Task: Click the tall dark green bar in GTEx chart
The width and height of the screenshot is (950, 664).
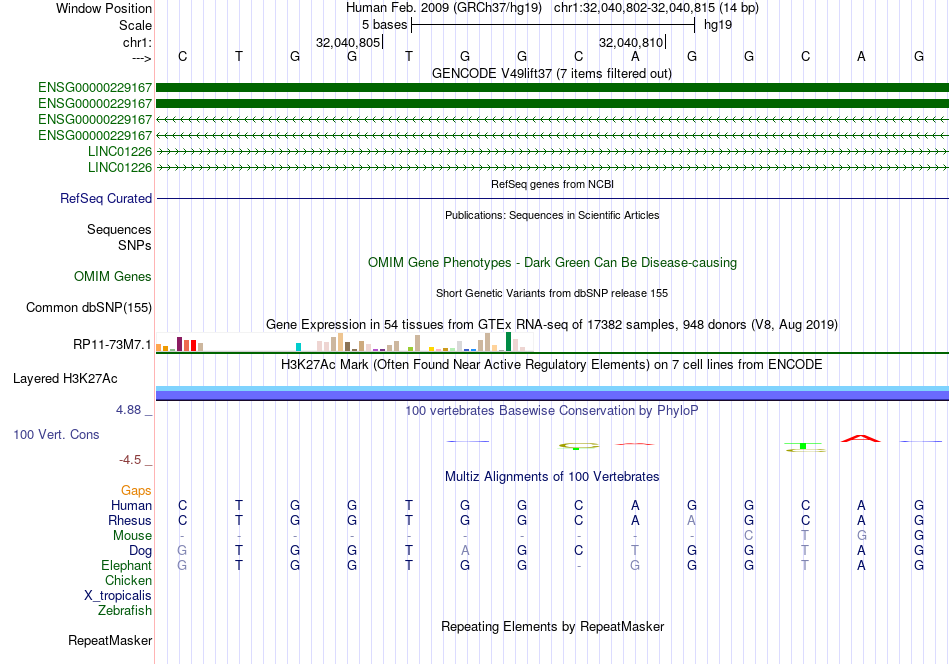Action: [508, 342]
